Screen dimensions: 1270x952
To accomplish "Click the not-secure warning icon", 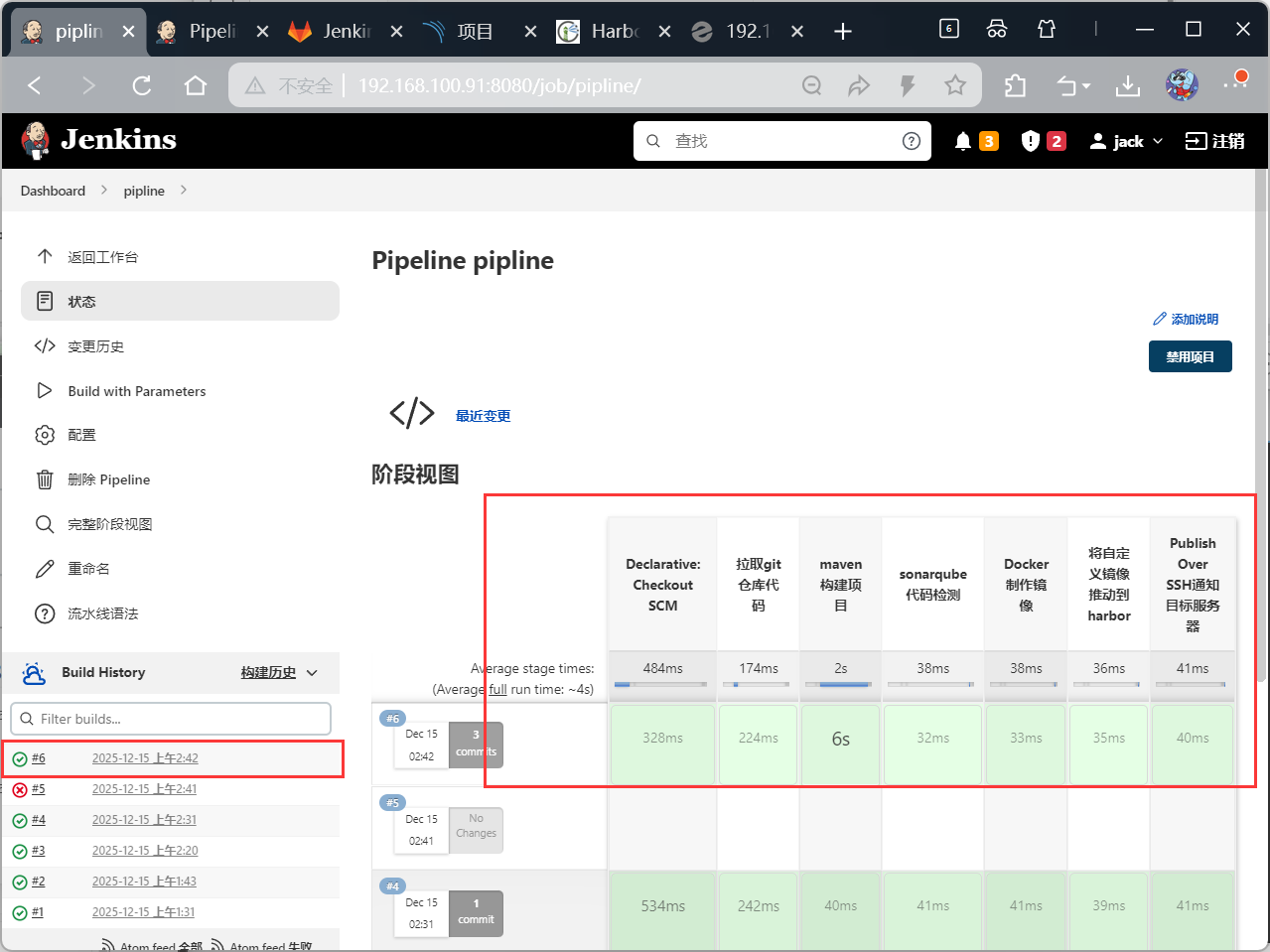I will pos(255,85).
